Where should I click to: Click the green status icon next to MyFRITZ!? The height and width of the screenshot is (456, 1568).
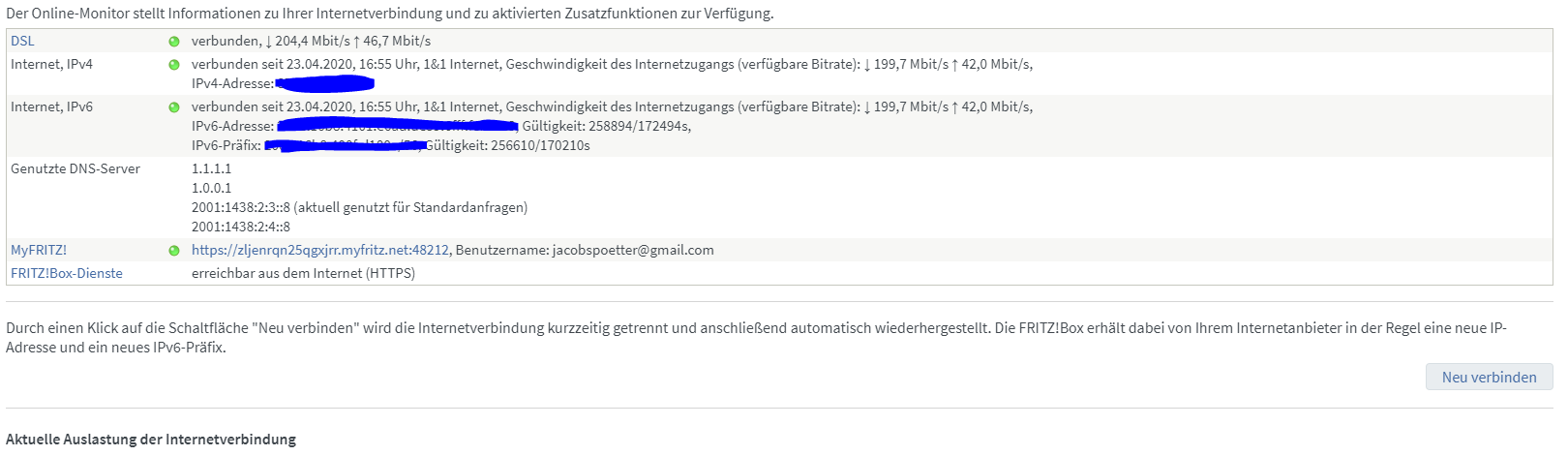174,251
